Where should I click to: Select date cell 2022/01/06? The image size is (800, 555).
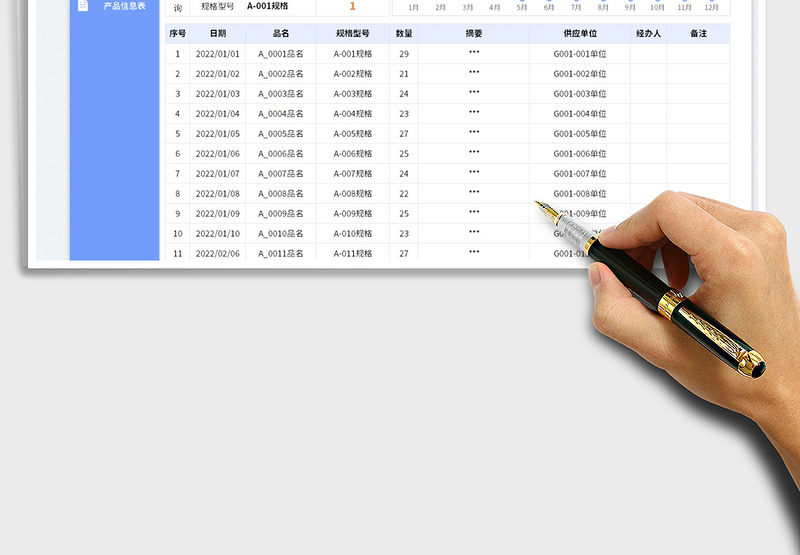(x=218, y=154)
